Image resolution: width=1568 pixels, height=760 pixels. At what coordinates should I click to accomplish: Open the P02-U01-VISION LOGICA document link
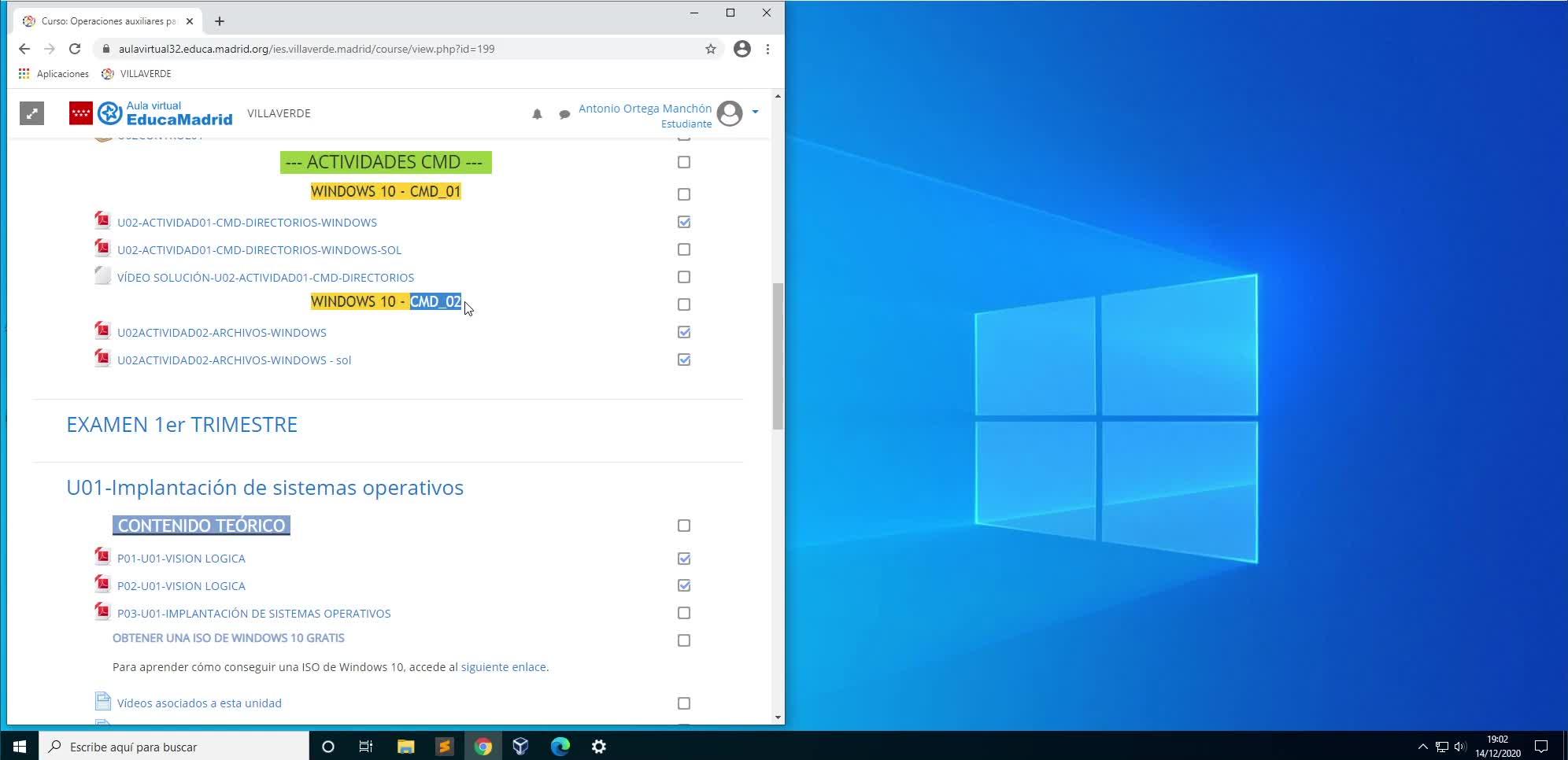pos(181,586)
